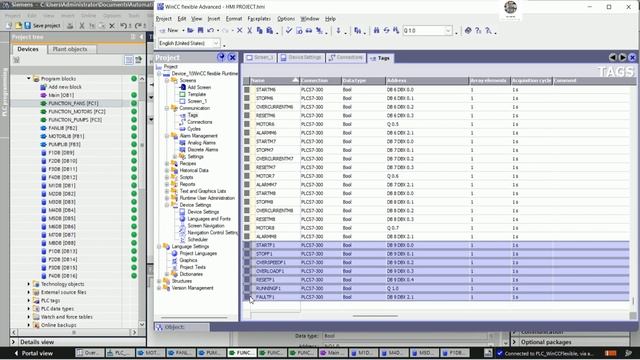Expand the Recipes folder

167,163
